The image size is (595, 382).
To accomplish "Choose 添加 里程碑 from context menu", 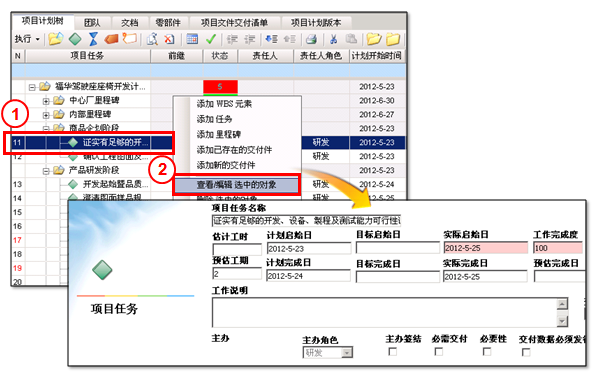I will click(219, 134).
